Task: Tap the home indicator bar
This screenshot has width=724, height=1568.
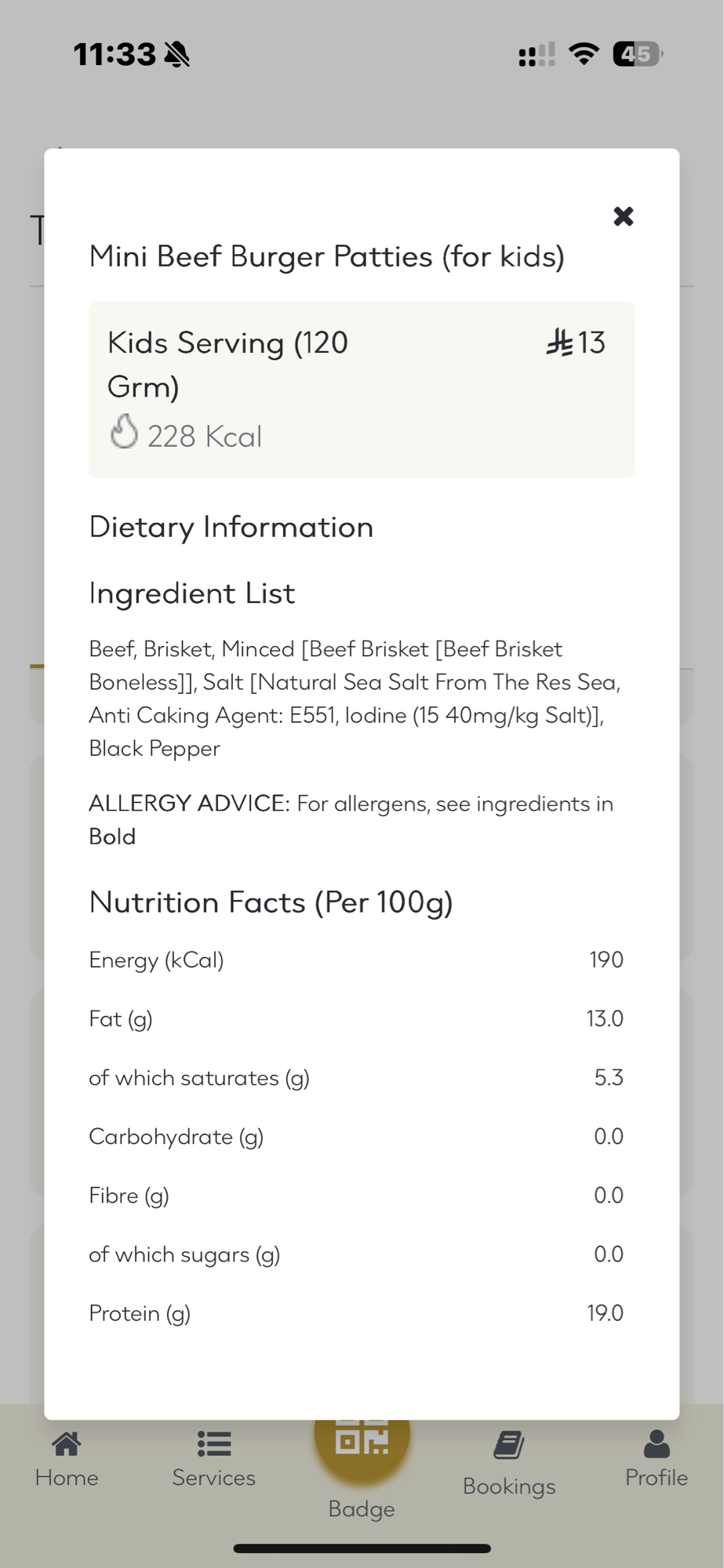Action: click(x=362, y=1548)
